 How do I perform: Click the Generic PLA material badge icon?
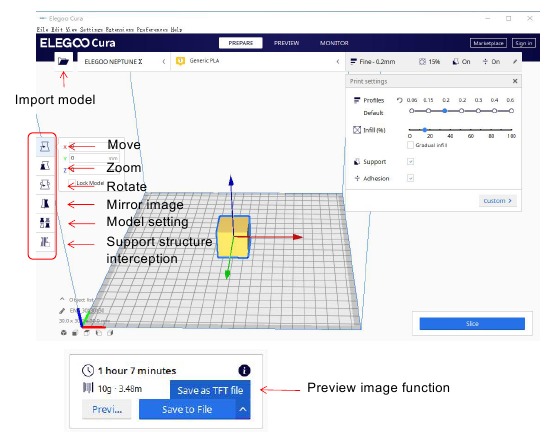180,61
